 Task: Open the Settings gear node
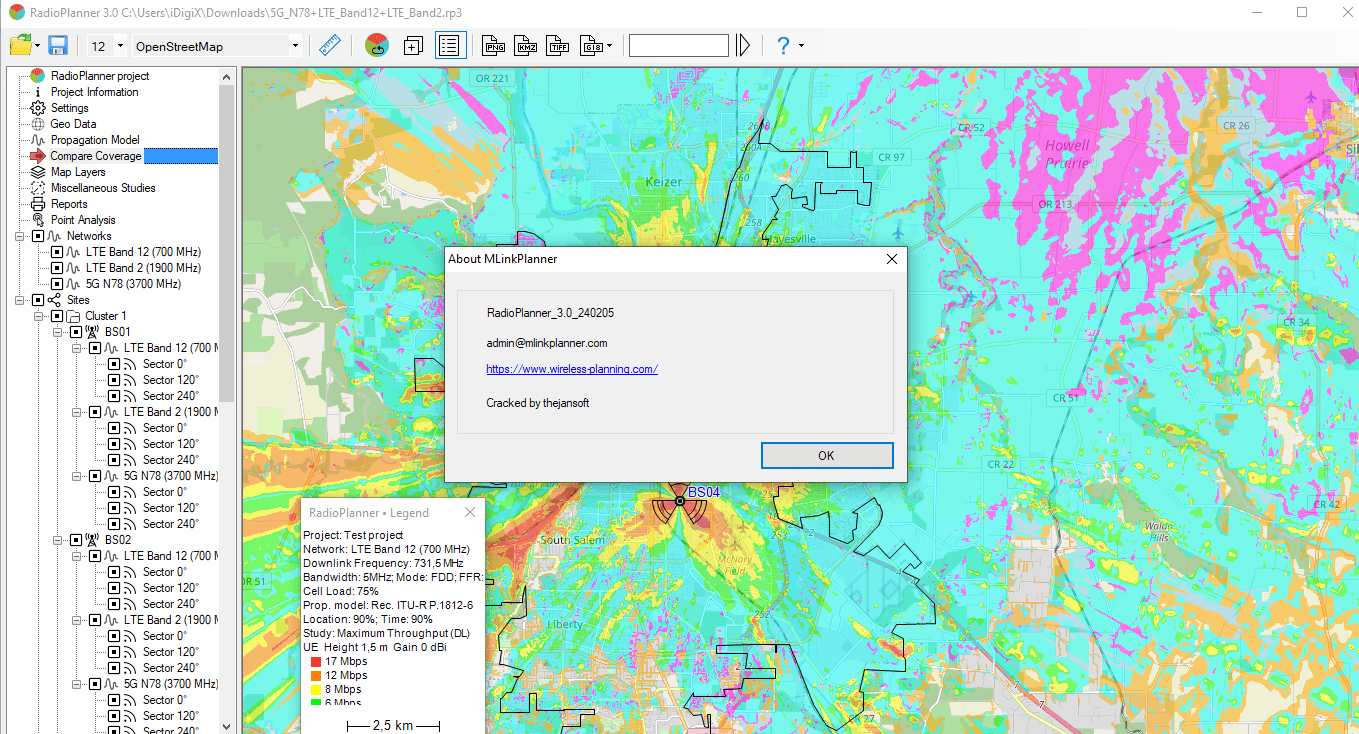[69, 108]
